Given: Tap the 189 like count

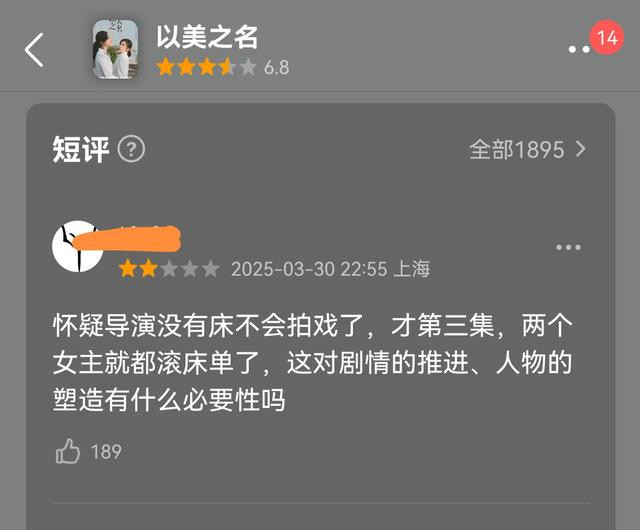Looking at the screenshot, I should (106, 452).
